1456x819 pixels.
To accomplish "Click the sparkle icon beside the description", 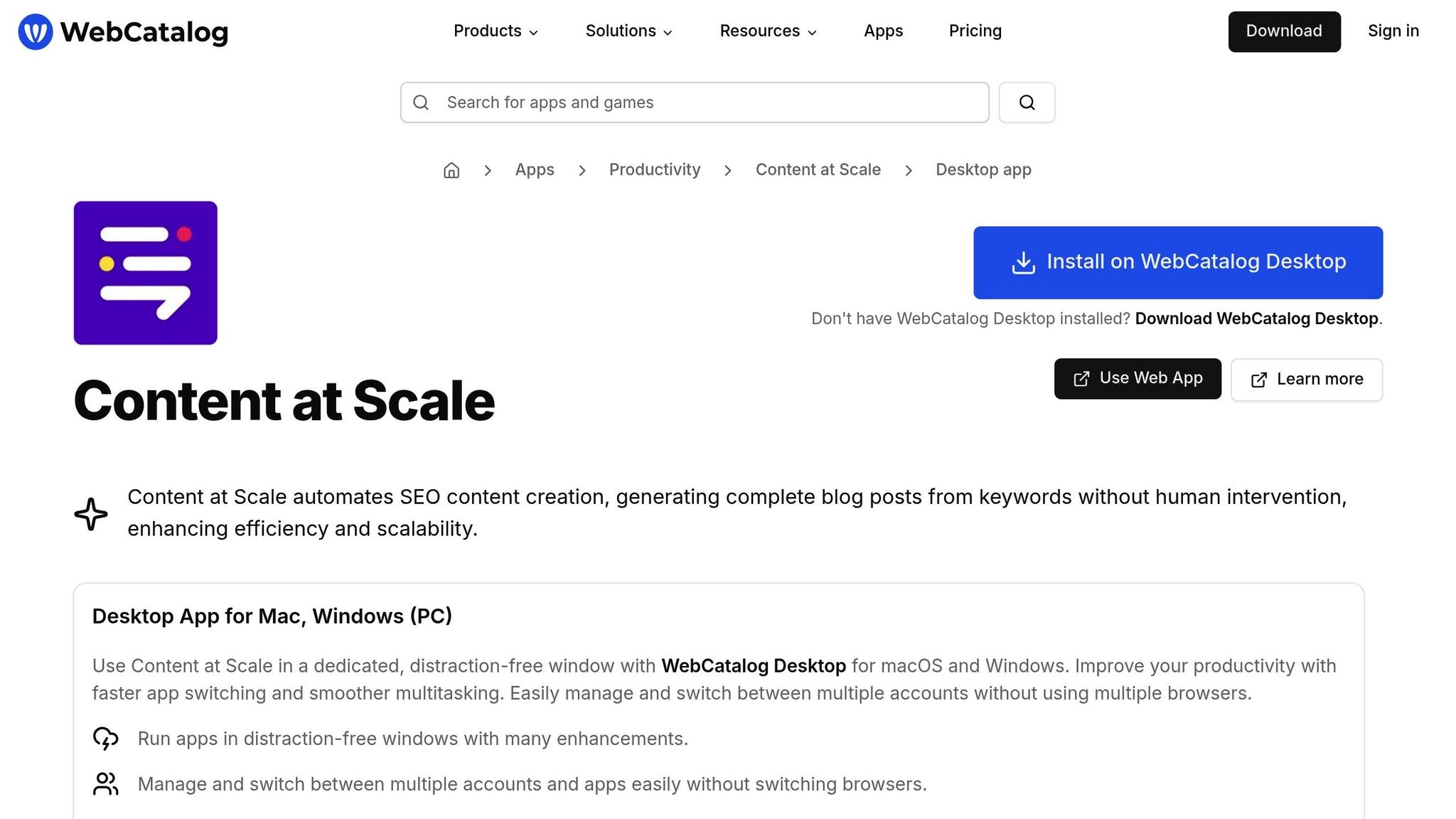I will tap(91, 513).
